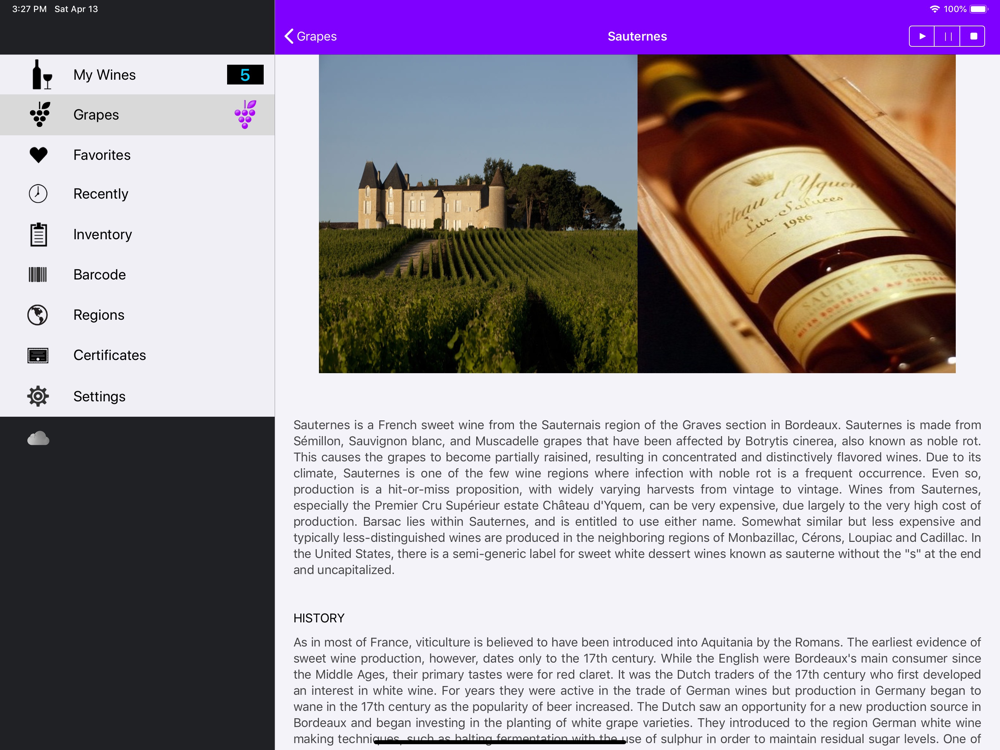Tap the purple grapes badge icon

point(246,114)
